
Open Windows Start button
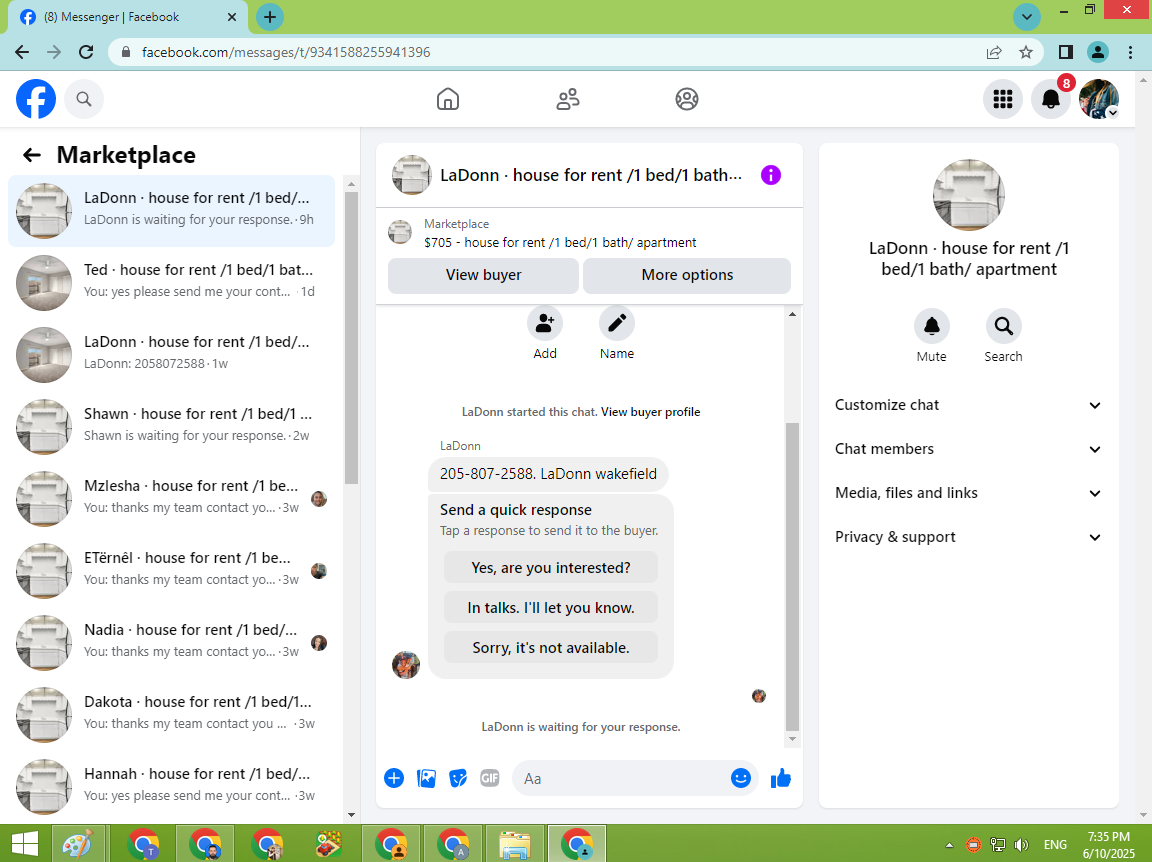[25, 844]
